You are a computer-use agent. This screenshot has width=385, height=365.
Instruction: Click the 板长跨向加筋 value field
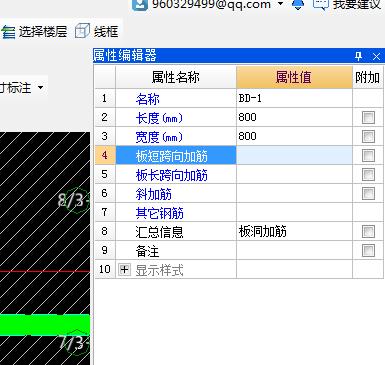[294, 175]
